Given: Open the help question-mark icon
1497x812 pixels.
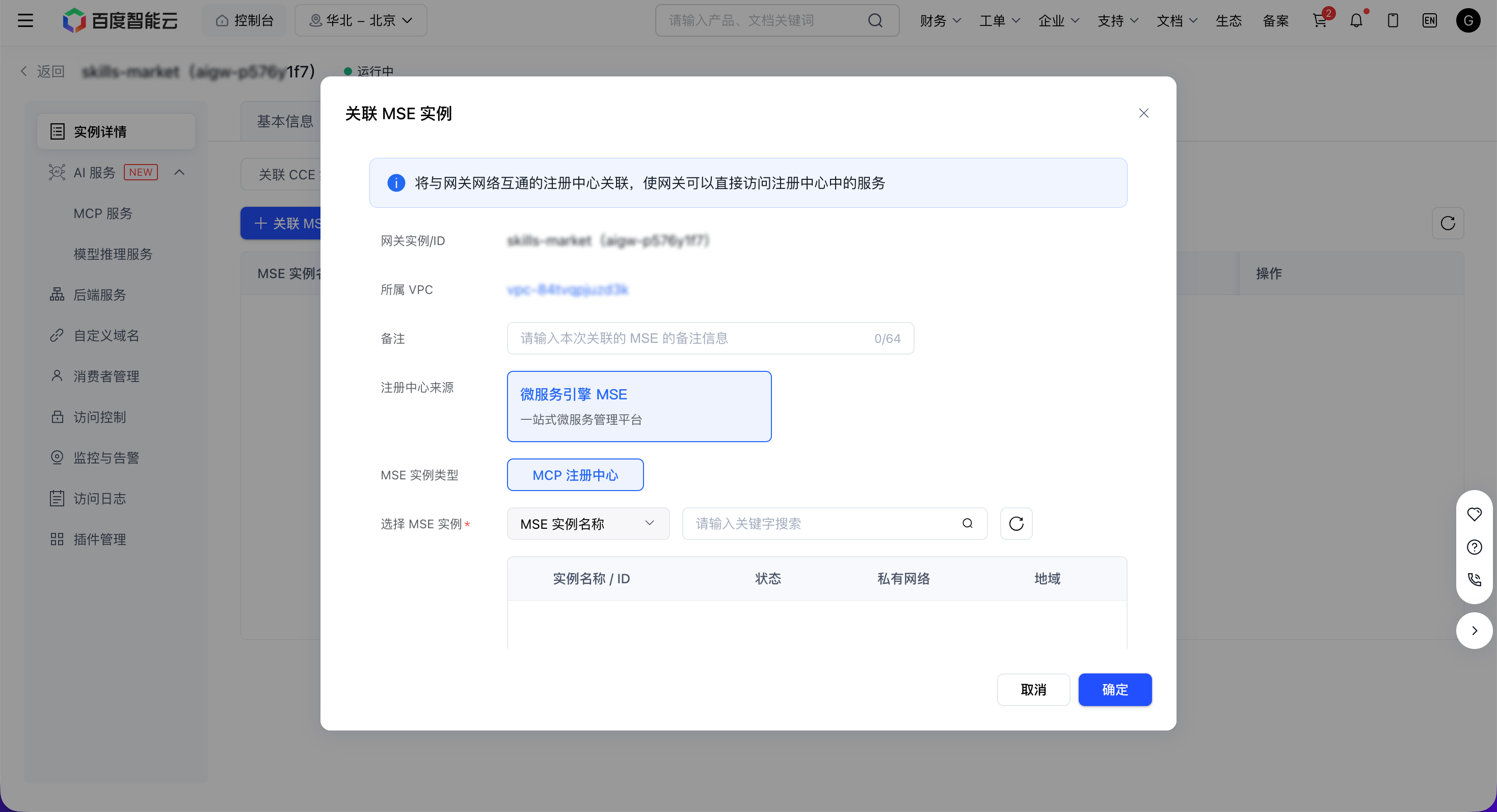Looking at the screenshot, I should 1475,547.
